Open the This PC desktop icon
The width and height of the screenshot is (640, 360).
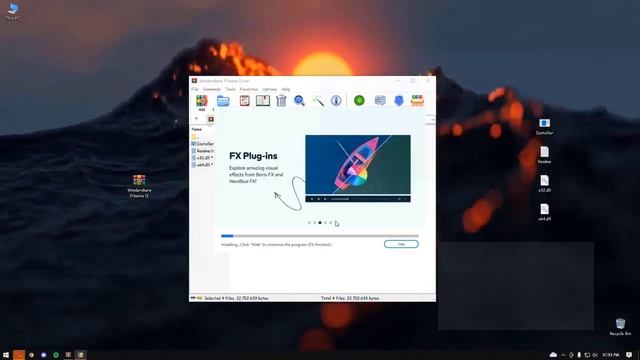13,11
